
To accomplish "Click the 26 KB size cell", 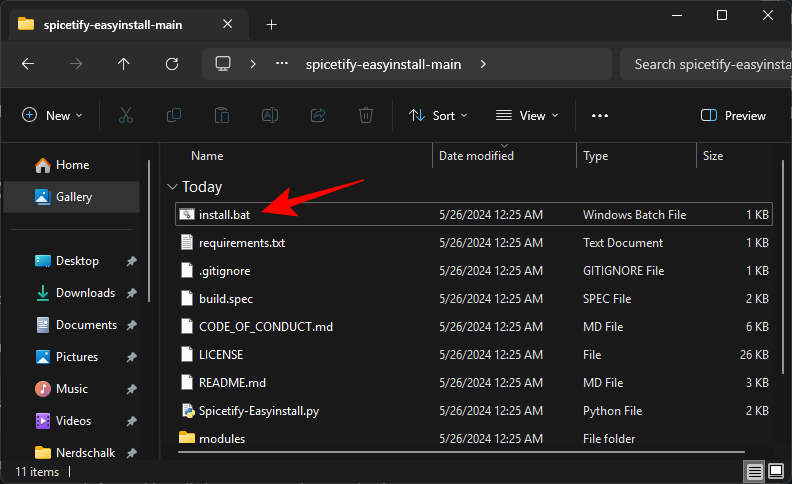I will [x=754, y=355].
